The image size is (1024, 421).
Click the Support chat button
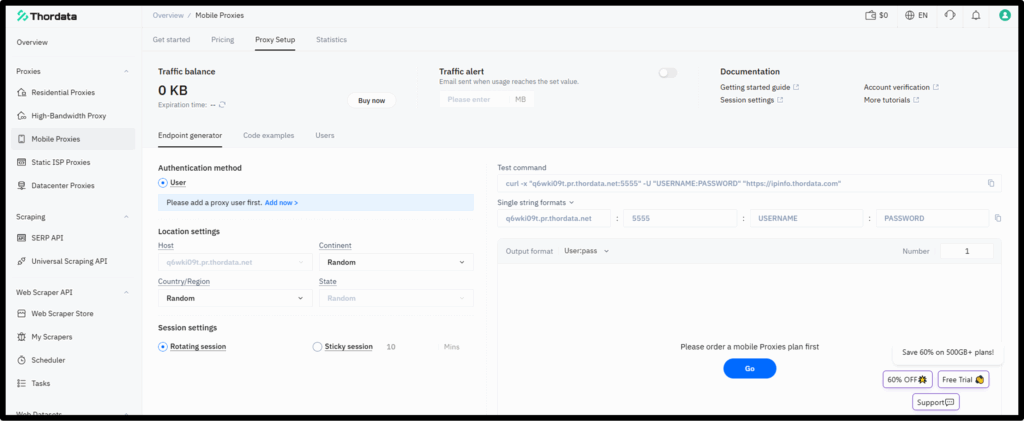click(x=936, y=402)
